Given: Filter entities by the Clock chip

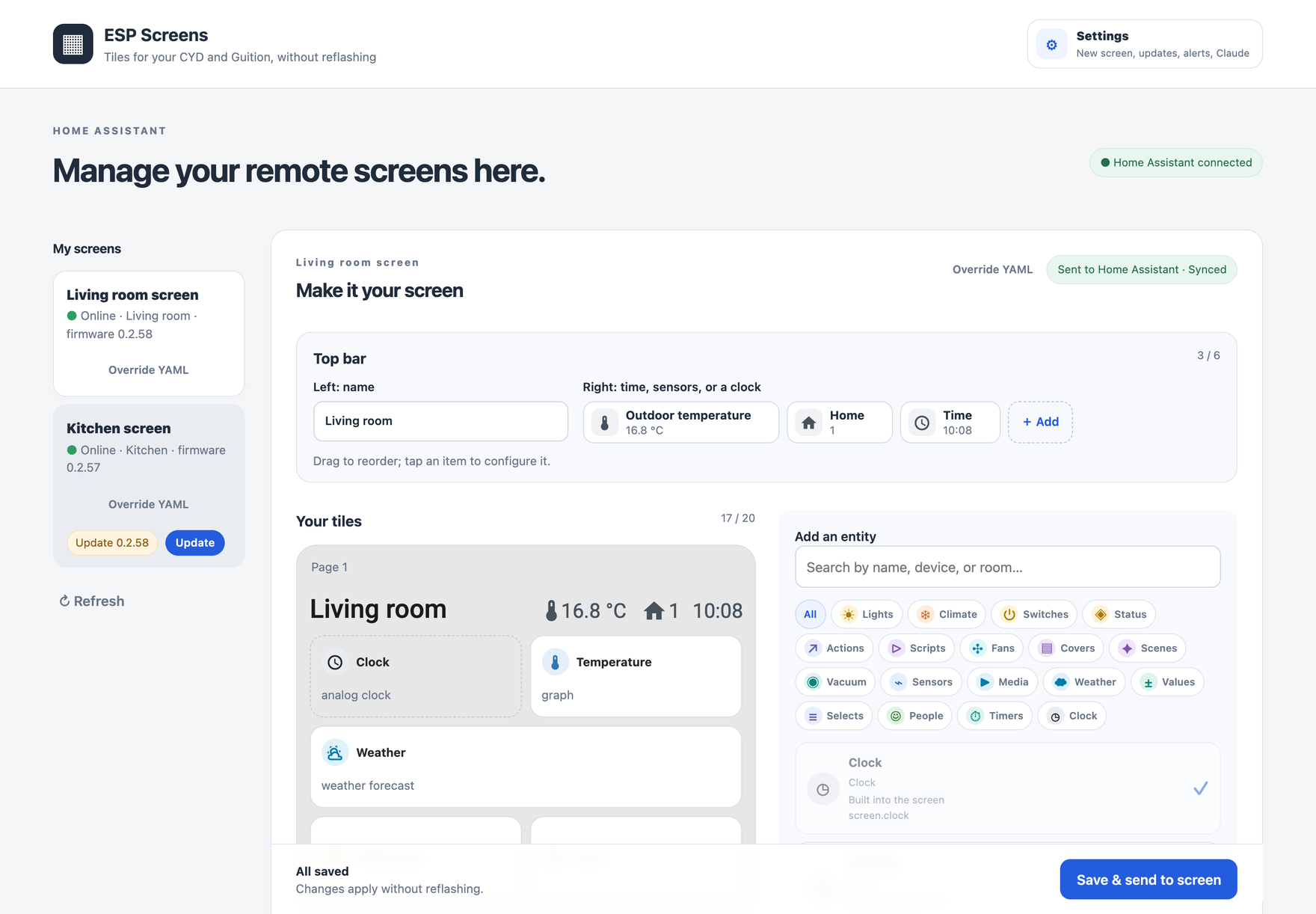Looking at the screenshot, I should tap(1072, 716).
